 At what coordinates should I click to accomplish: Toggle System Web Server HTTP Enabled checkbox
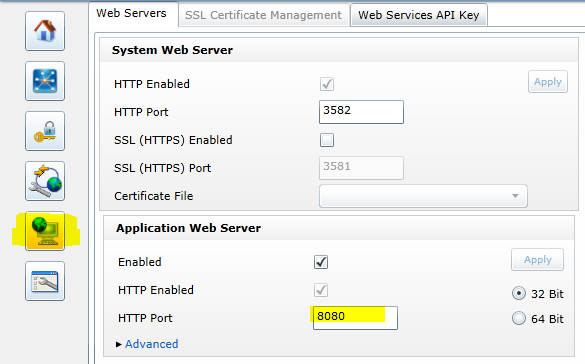(x=327, y=84)
